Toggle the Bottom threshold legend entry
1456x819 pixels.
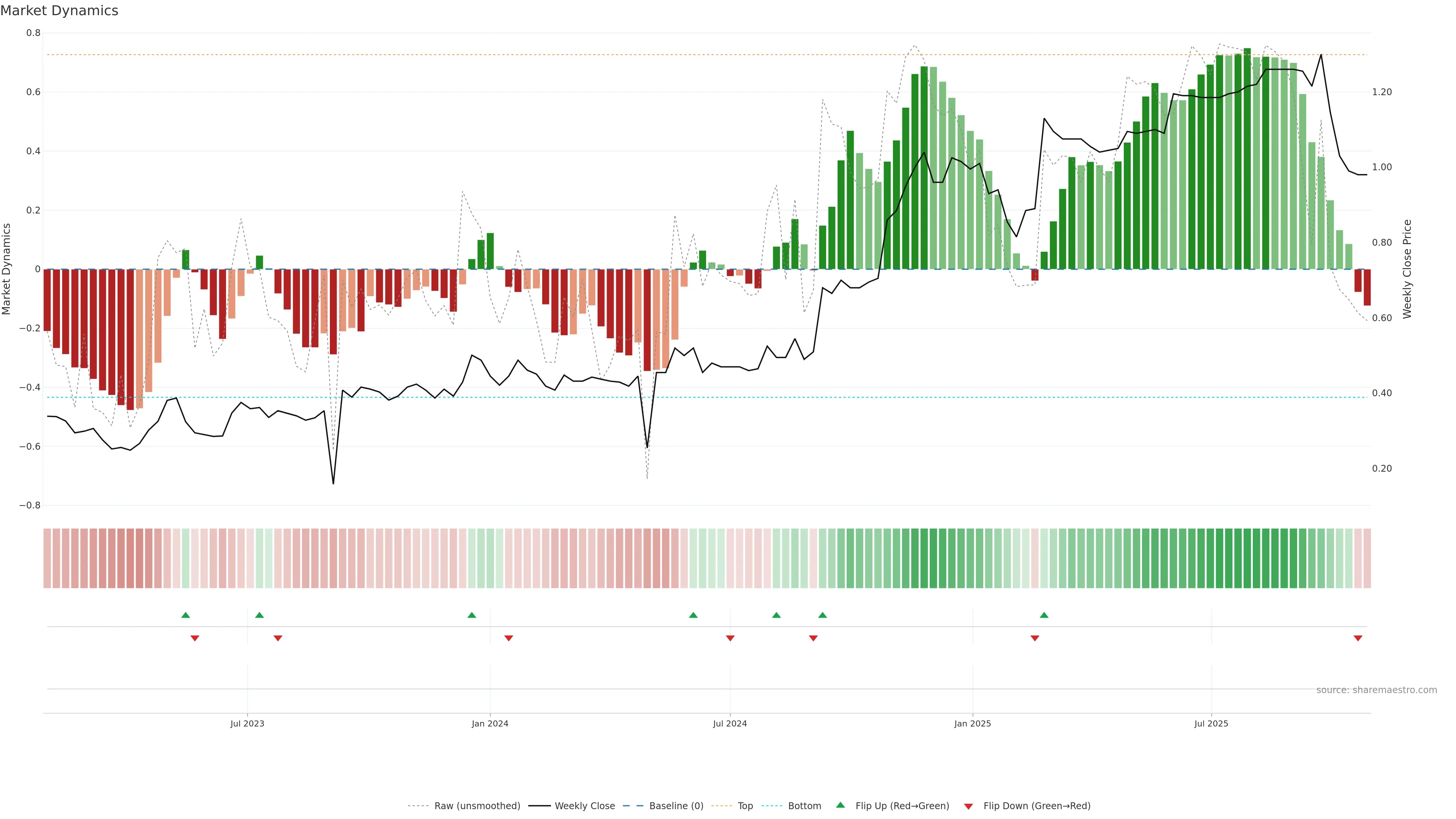tap(804, 806)
